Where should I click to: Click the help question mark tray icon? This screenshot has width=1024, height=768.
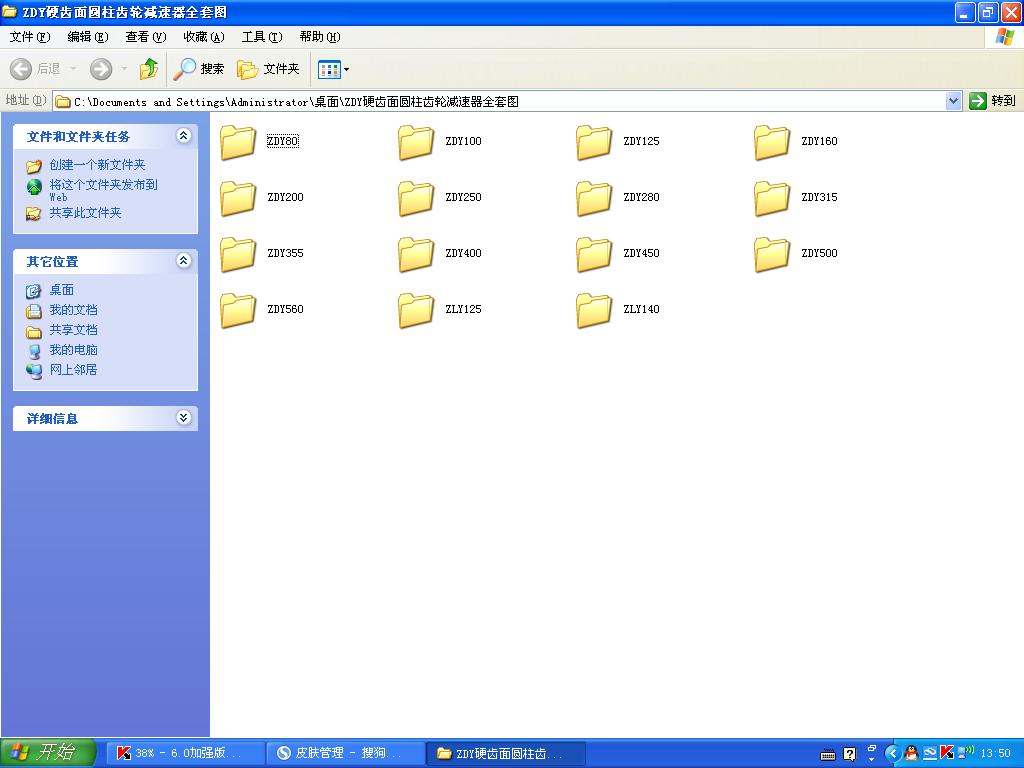850,754
